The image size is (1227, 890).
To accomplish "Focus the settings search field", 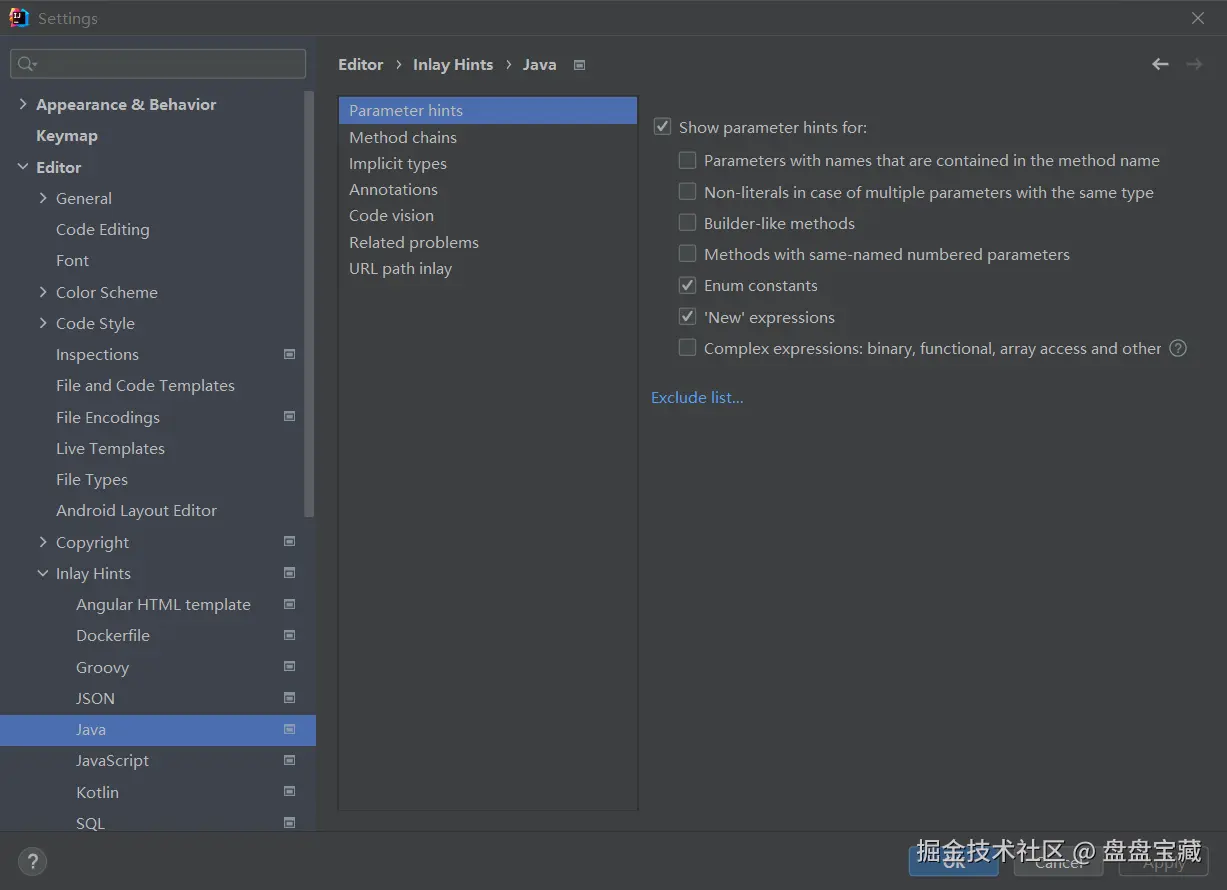I will pos(158,64).
